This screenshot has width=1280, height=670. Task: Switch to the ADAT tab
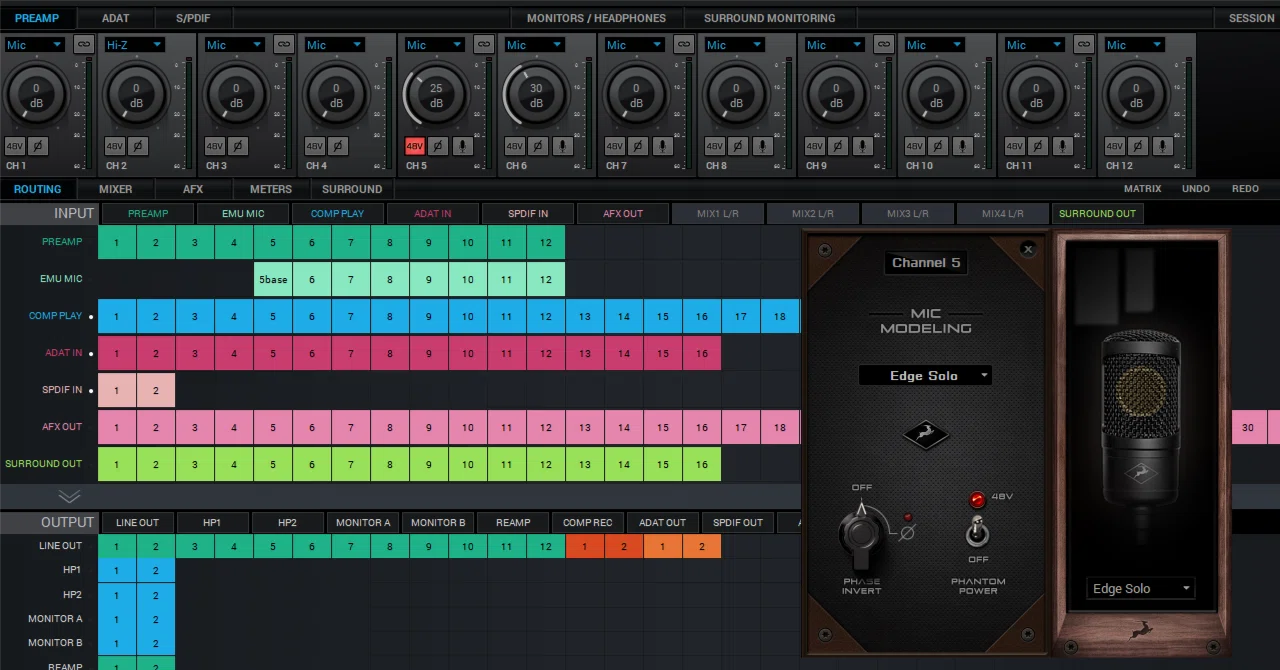(x=115, y=18)
